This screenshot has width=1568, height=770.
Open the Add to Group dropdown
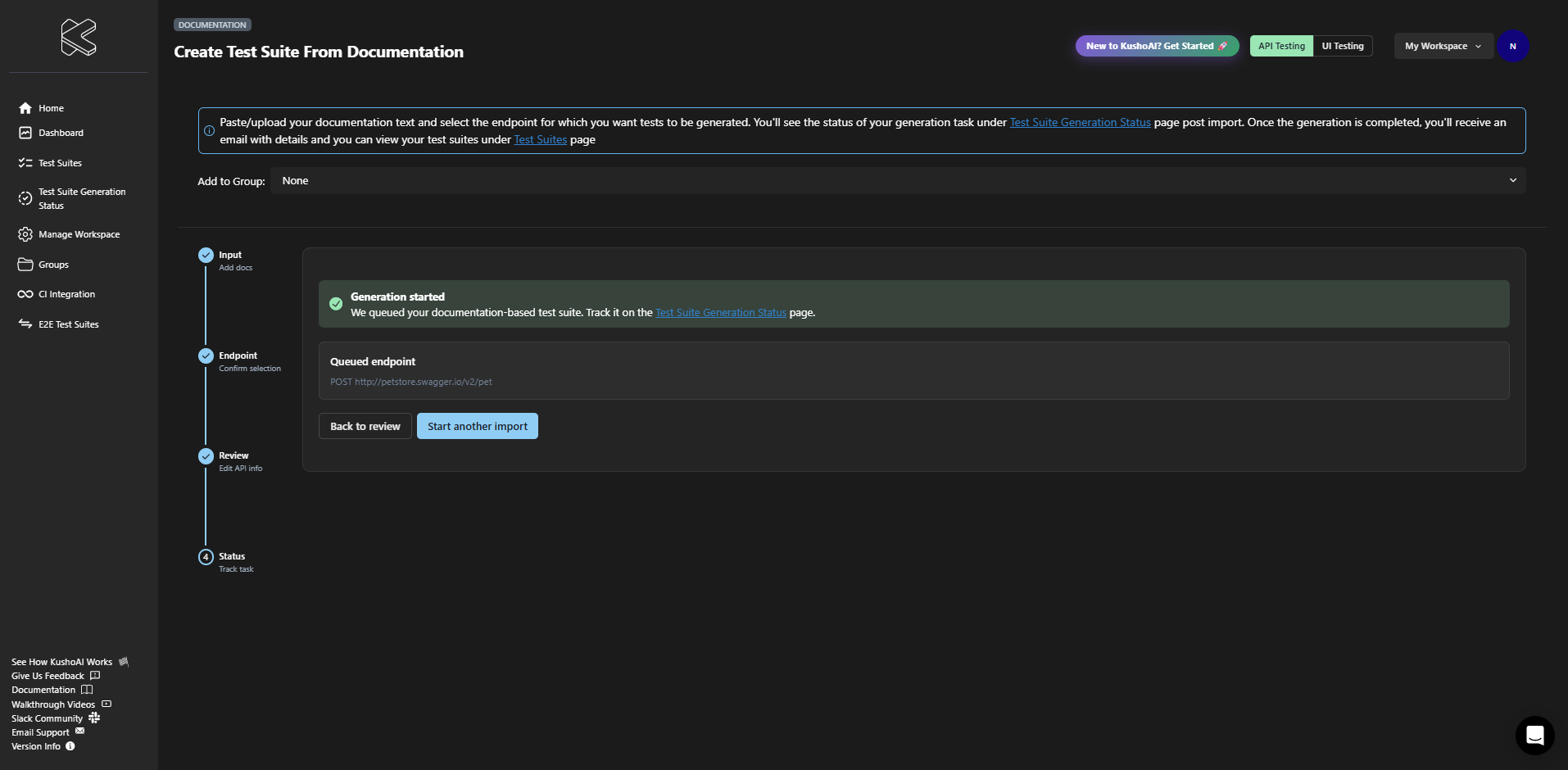click(898, 181)
